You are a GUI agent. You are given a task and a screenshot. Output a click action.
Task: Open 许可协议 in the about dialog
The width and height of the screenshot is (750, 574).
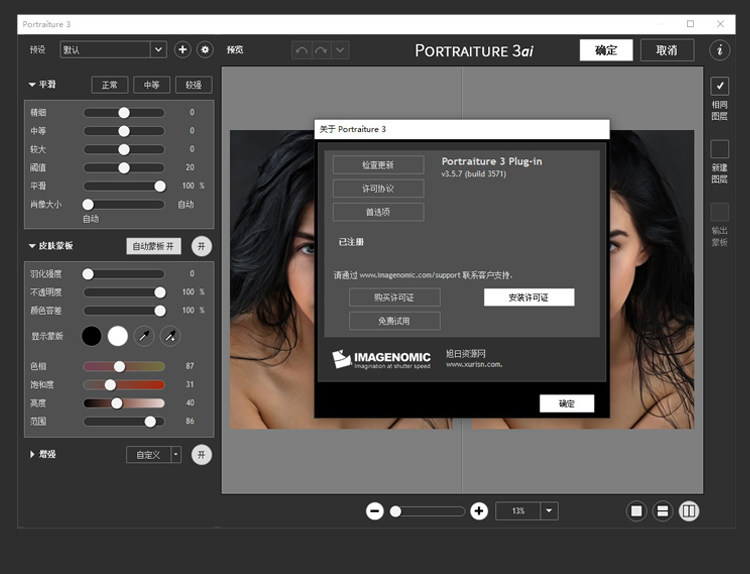[378, 188]
